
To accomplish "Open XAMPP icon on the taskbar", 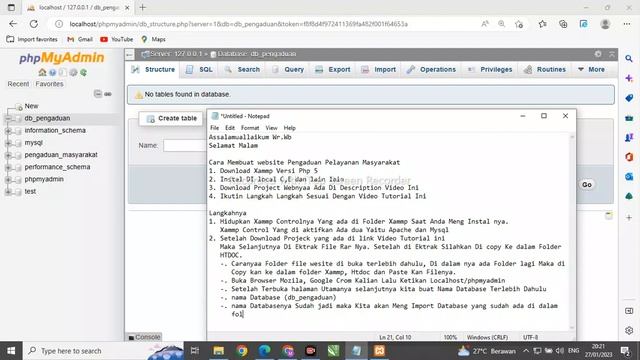I will click(379, 351).
